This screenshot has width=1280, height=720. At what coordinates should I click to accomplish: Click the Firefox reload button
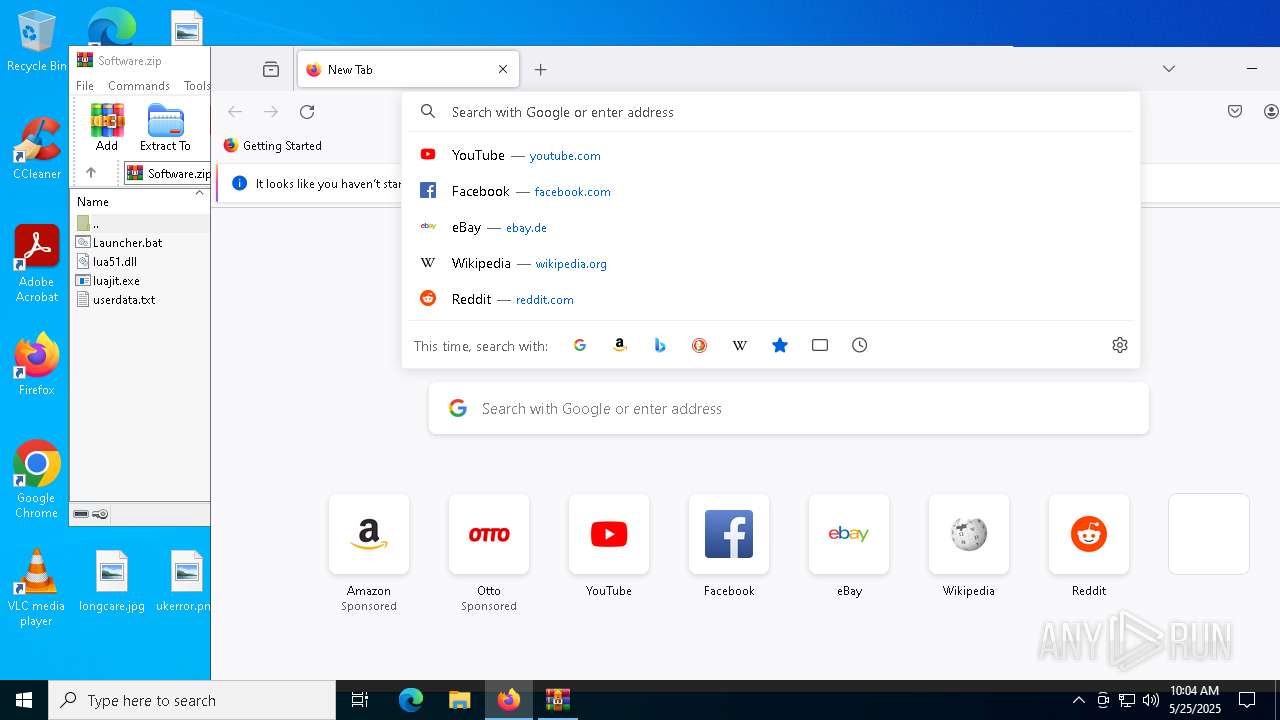(307, 112)
